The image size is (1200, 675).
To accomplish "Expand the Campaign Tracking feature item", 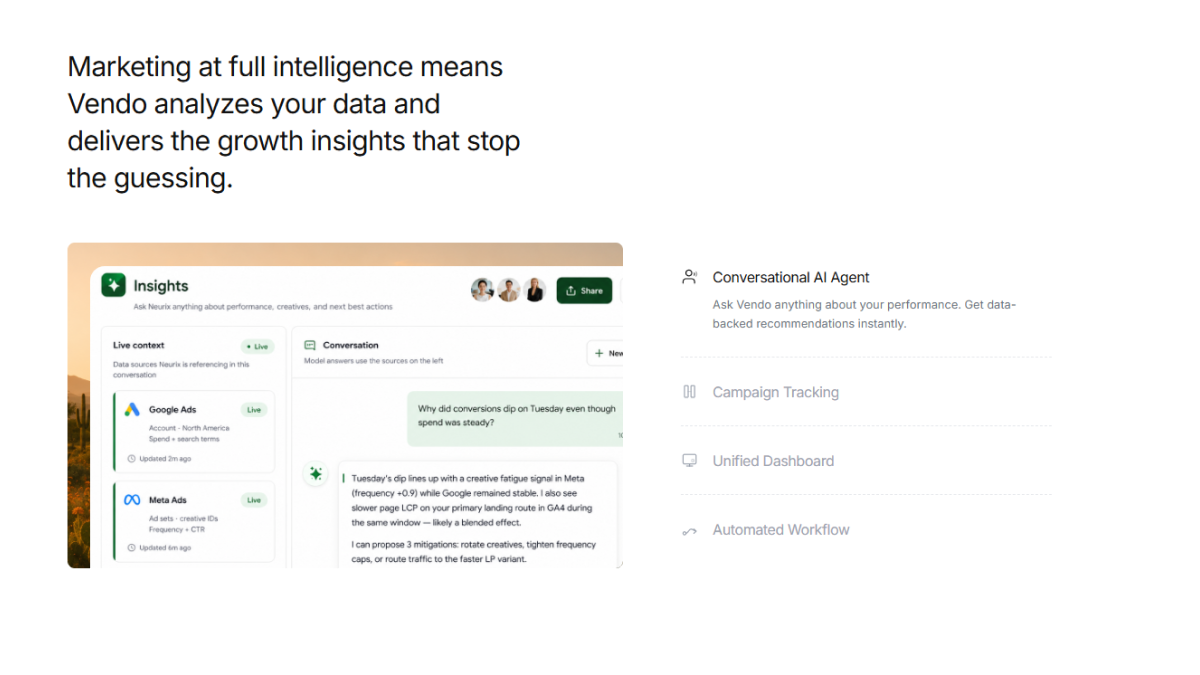I will coord(866,392).
